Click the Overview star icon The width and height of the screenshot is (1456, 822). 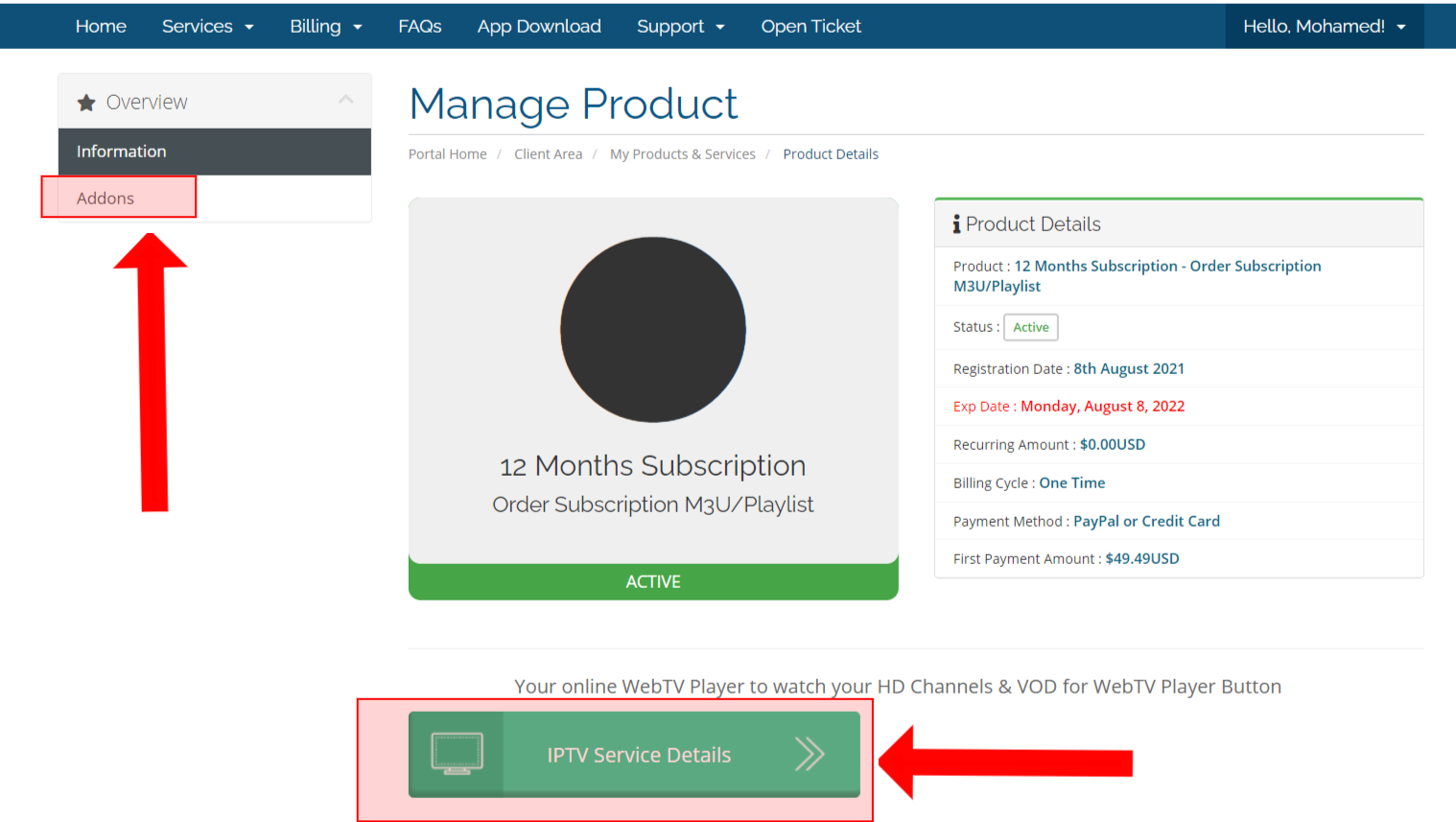click(x=86, y=103)
